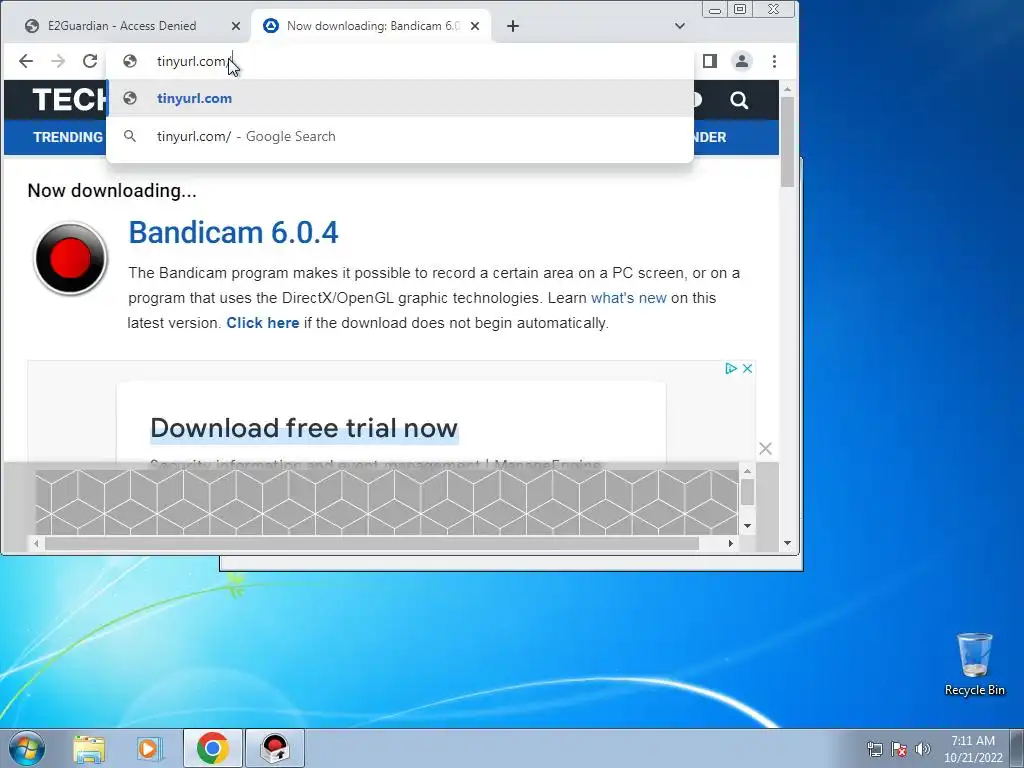Click the Chrome taskbar icon
This screenshot has height=768, width=1024.
coord(212,748)
